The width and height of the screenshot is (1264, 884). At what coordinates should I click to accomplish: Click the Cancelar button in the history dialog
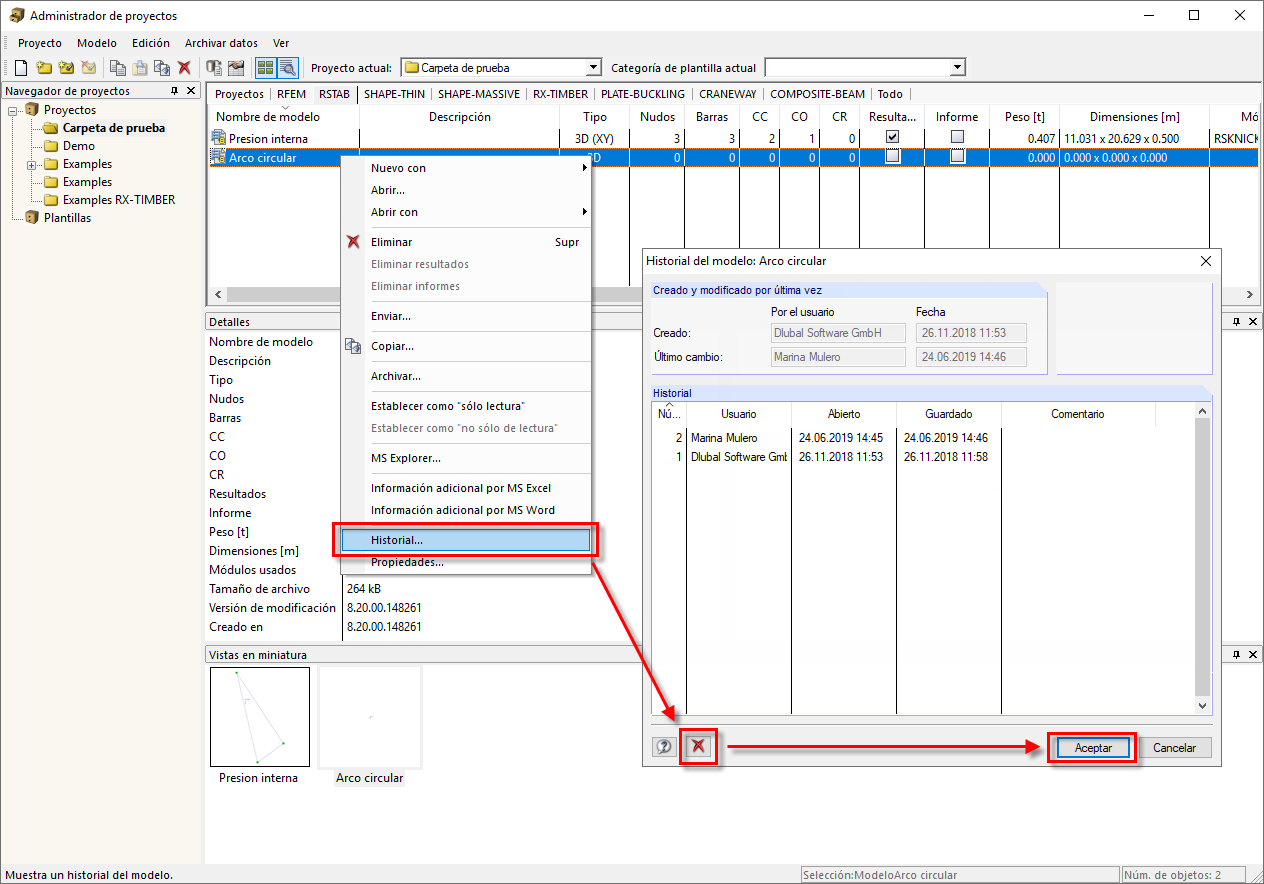(x=1176, y=747)
